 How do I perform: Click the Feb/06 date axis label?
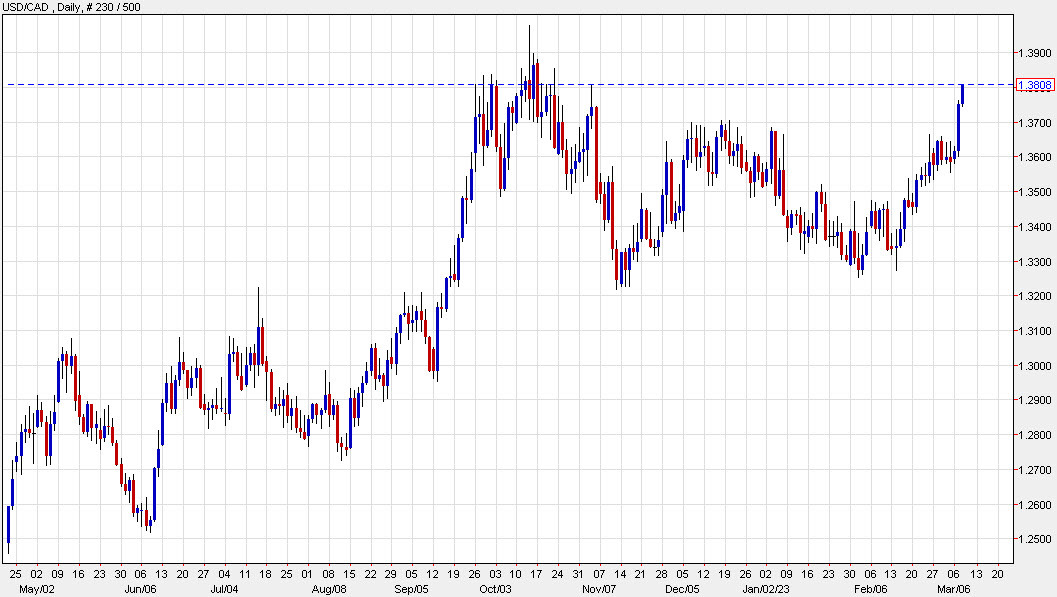coord(870,590)
